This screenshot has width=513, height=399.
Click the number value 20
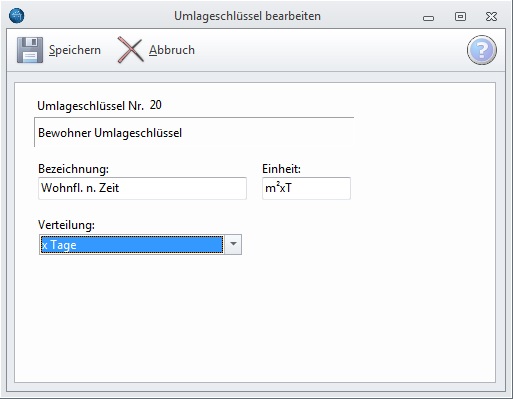pos(156,105)
